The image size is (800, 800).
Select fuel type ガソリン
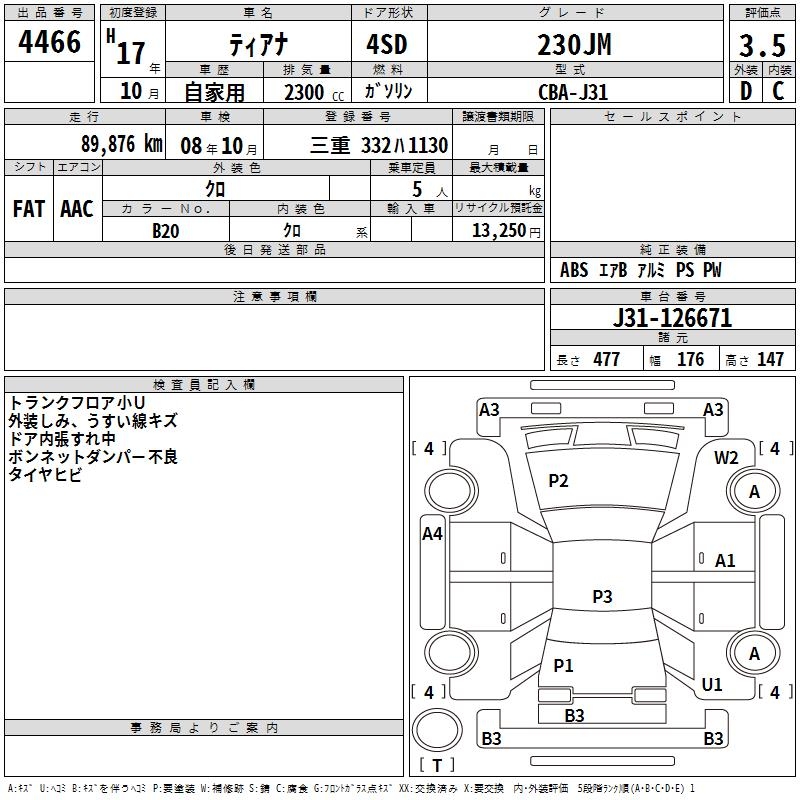pyautogui.click(x=388, y=91)
